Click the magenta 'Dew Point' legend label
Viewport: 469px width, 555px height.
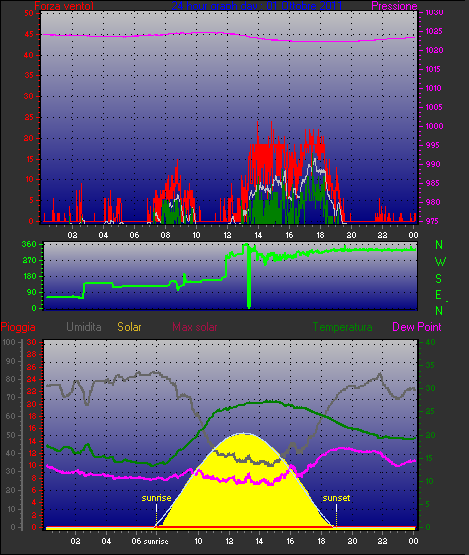click(417, 327)
